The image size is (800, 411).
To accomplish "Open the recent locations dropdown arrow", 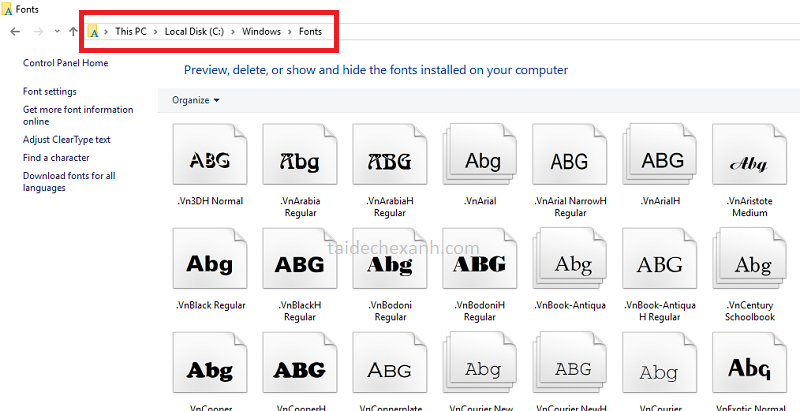I will pos(57,32).
